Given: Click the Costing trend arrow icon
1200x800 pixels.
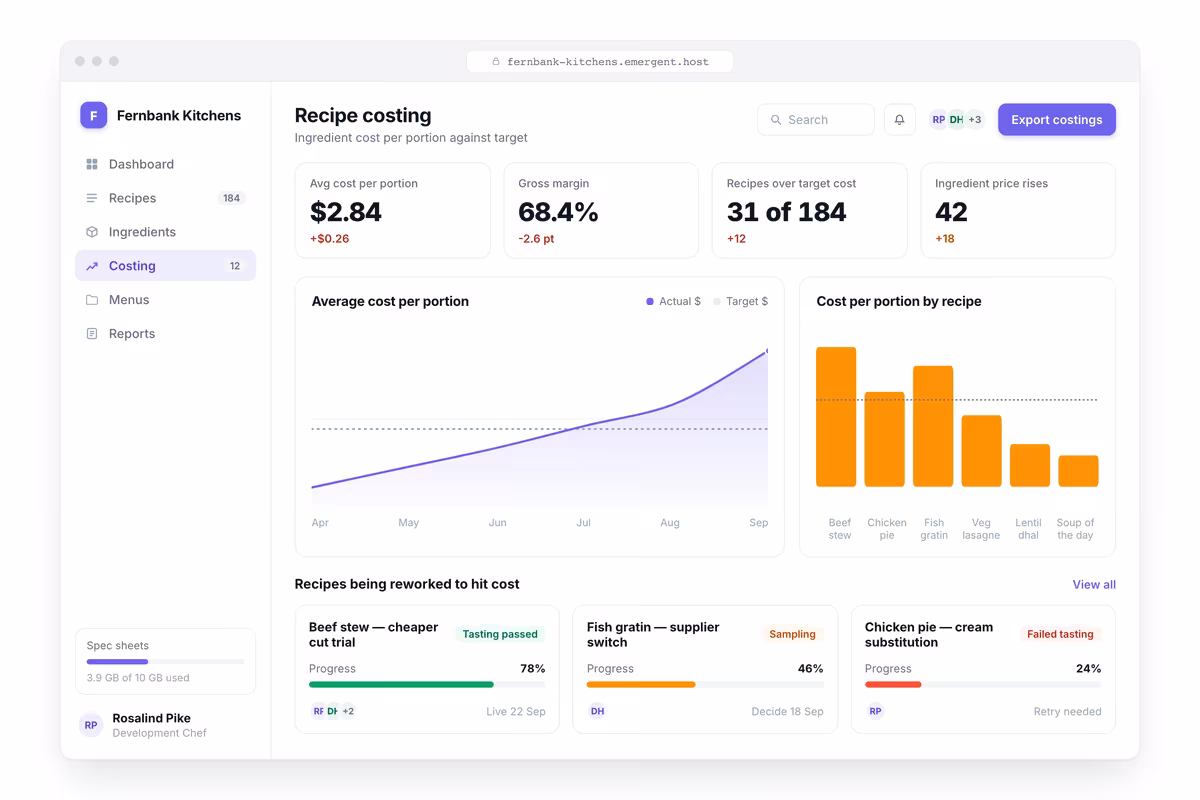Looking at the screenshot, I should click(92, 266).
